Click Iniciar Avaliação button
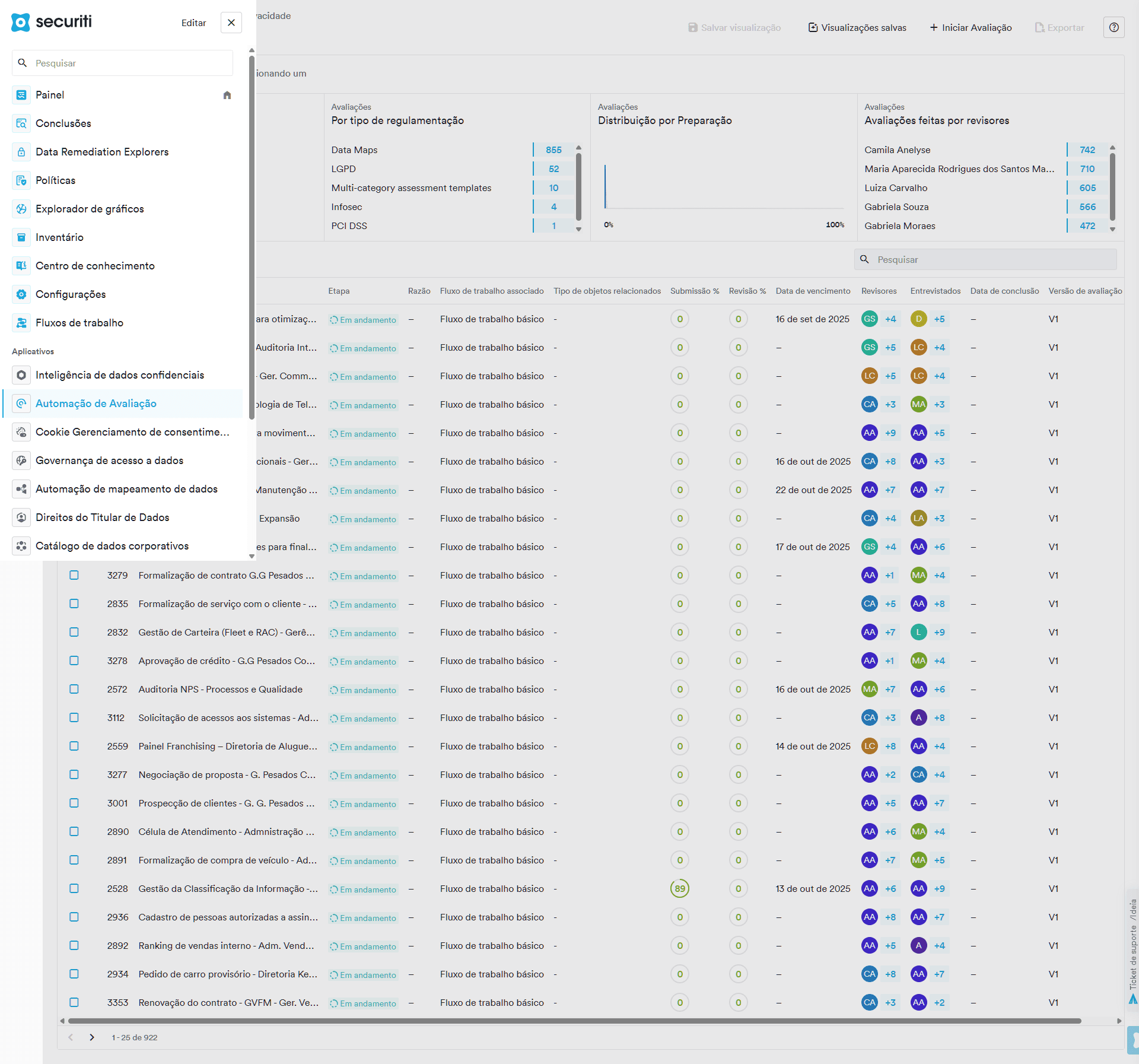The width and height of the screenshot is (1139, 1064). point(971,27)
